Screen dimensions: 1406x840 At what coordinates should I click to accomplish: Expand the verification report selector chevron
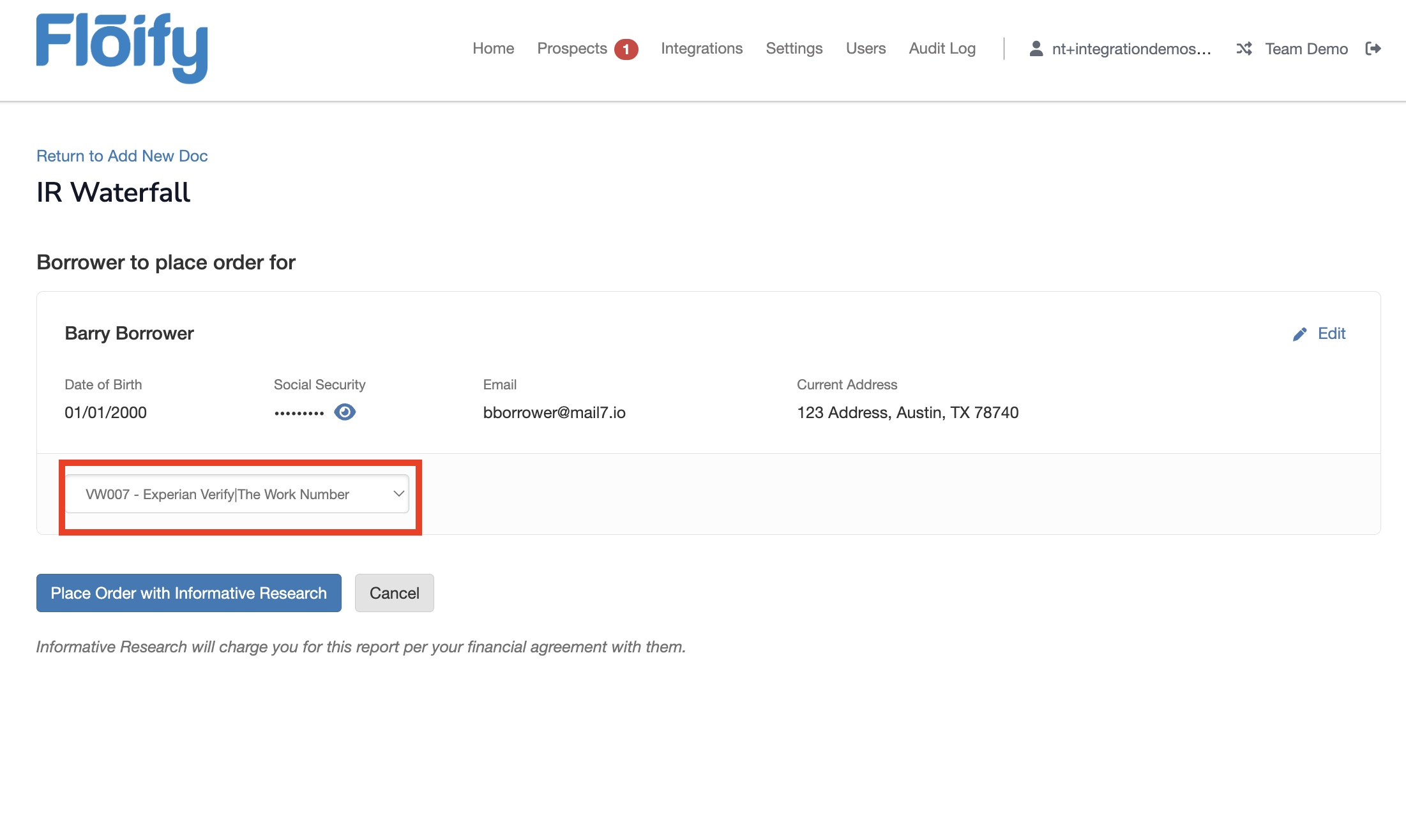(x=398, y=493)
